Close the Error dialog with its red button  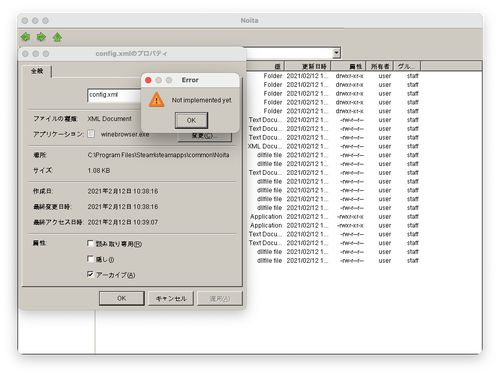pos(148,80)
